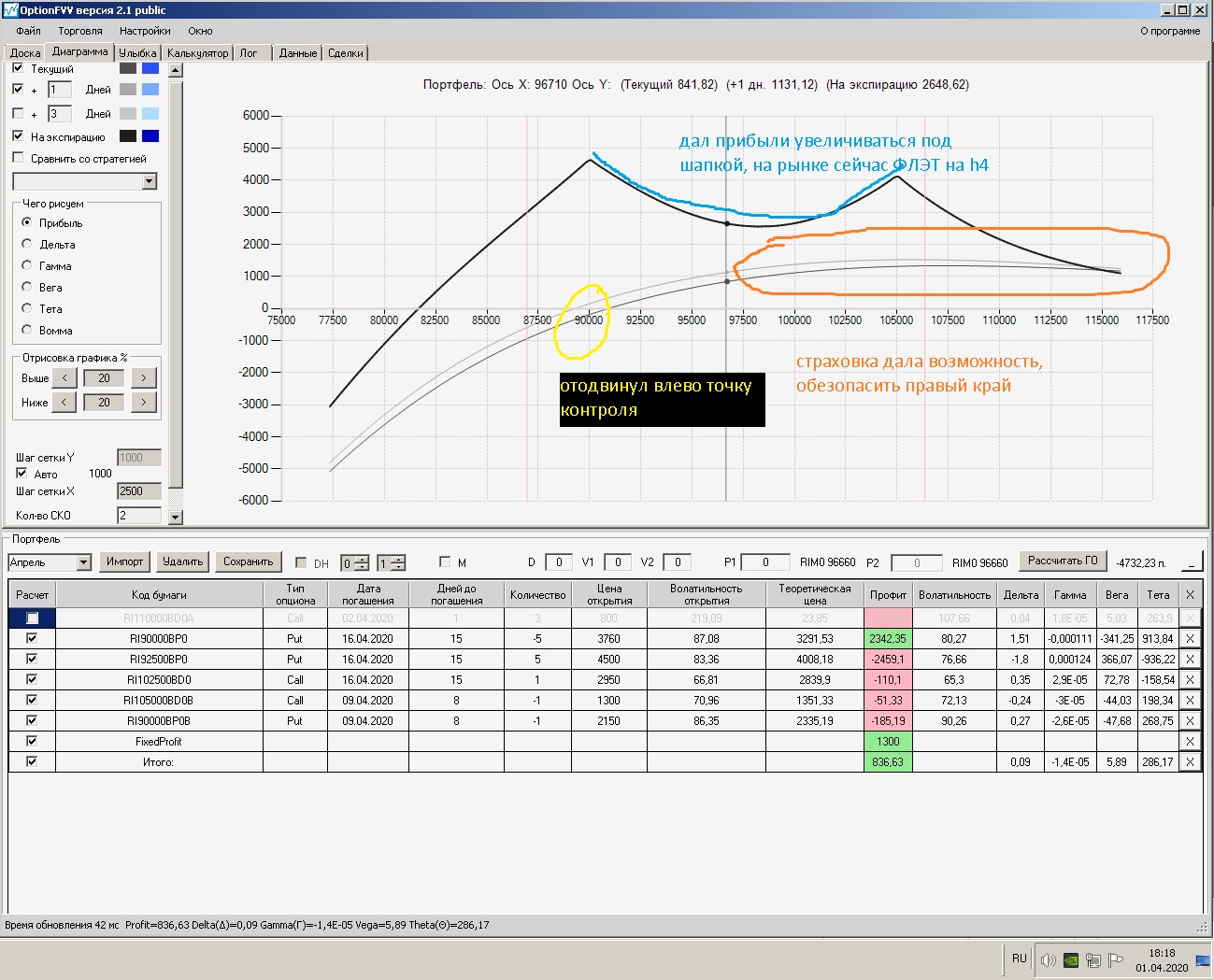Toggle the Авто grid step checkbox
The height and width of the screenshot is (980, 1214).
[21, 474]
